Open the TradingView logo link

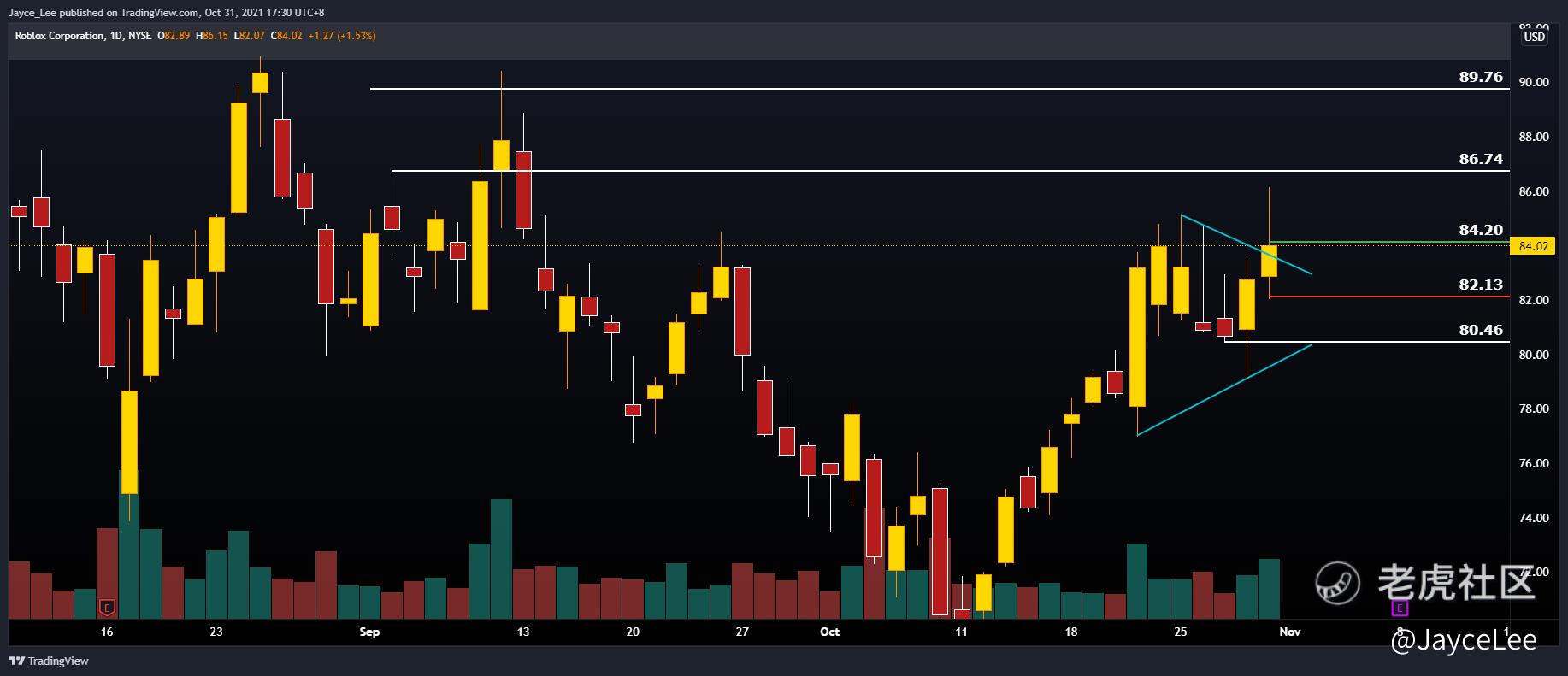(49, 661)
